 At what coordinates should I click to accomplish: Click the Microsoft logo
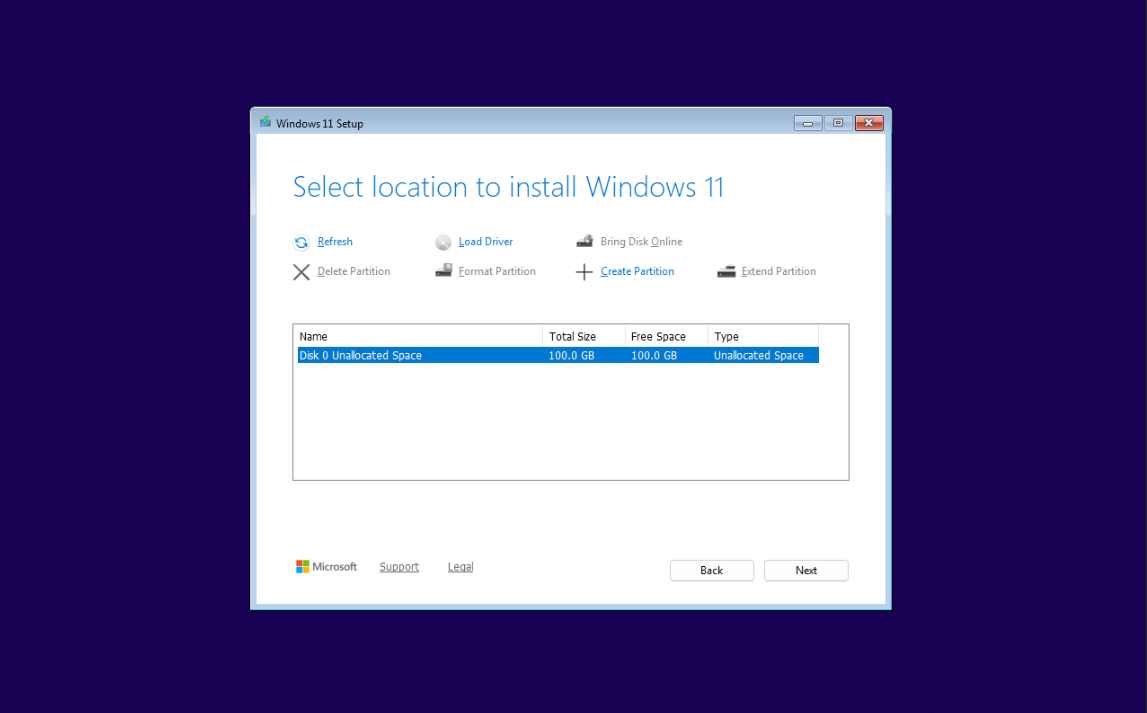(x=326, y=567)
